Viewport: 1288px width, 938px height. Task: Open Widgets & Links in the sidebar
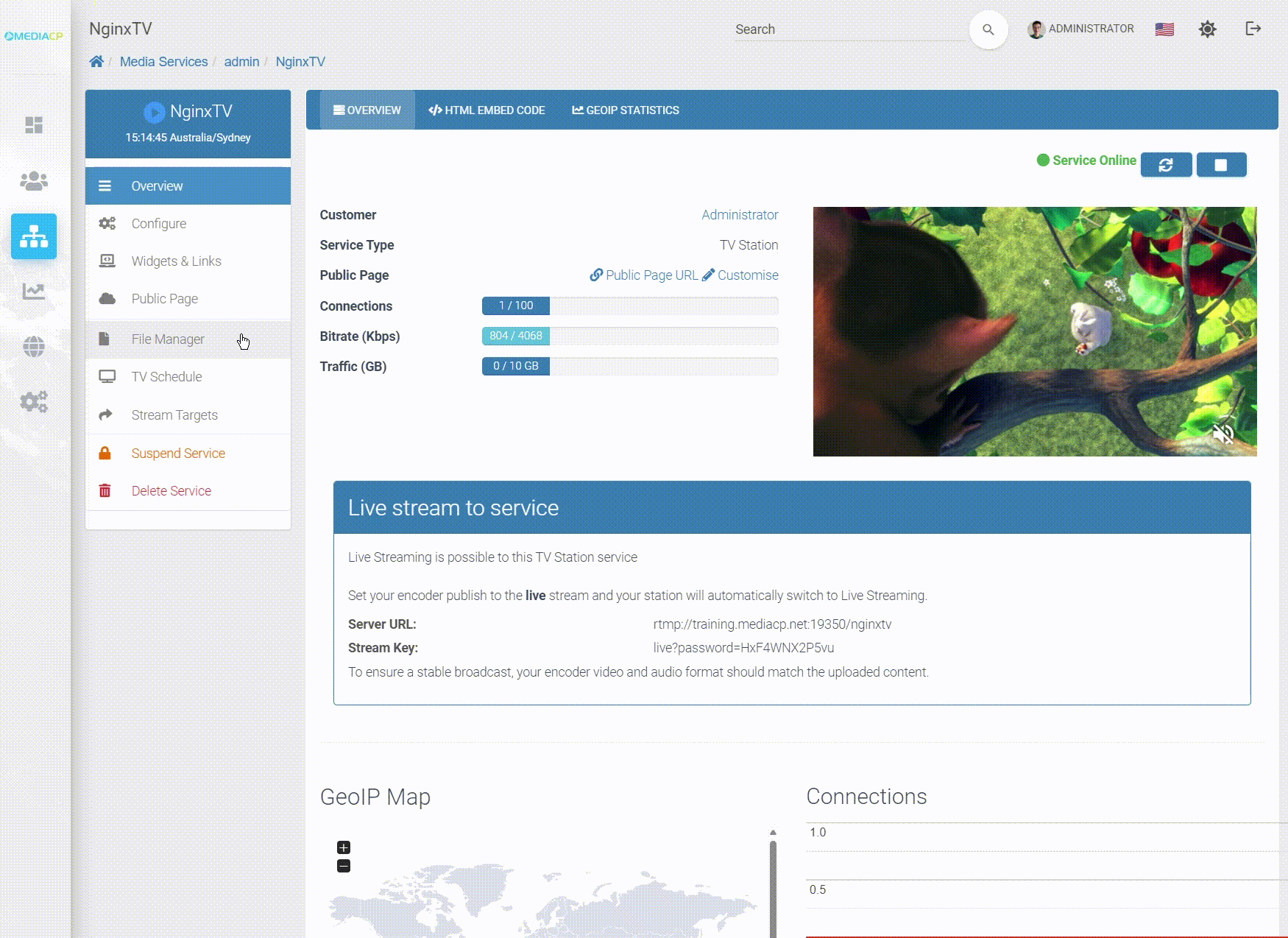coord(188,261)
